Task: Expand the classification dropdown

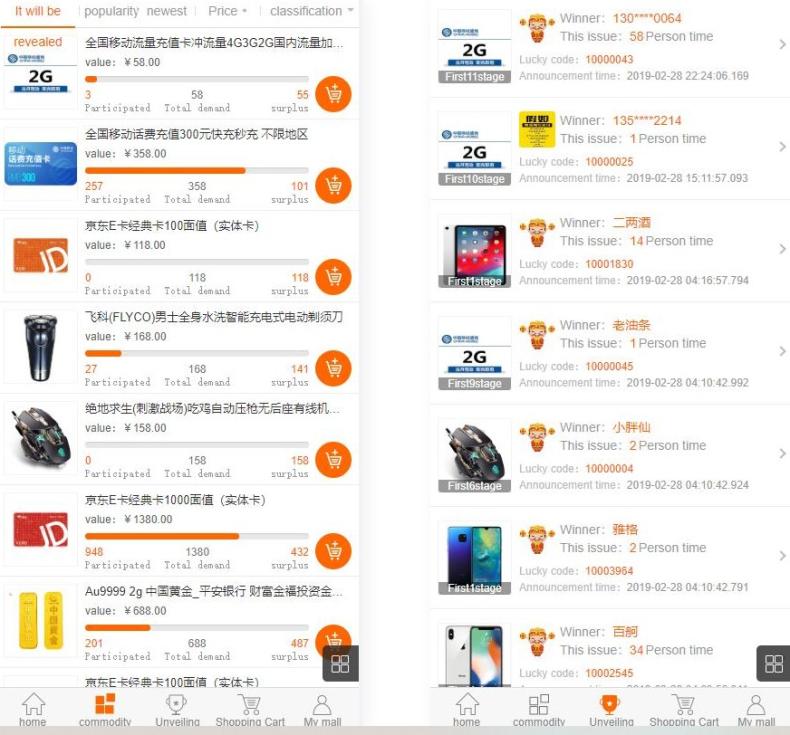Action: point(311,11)
